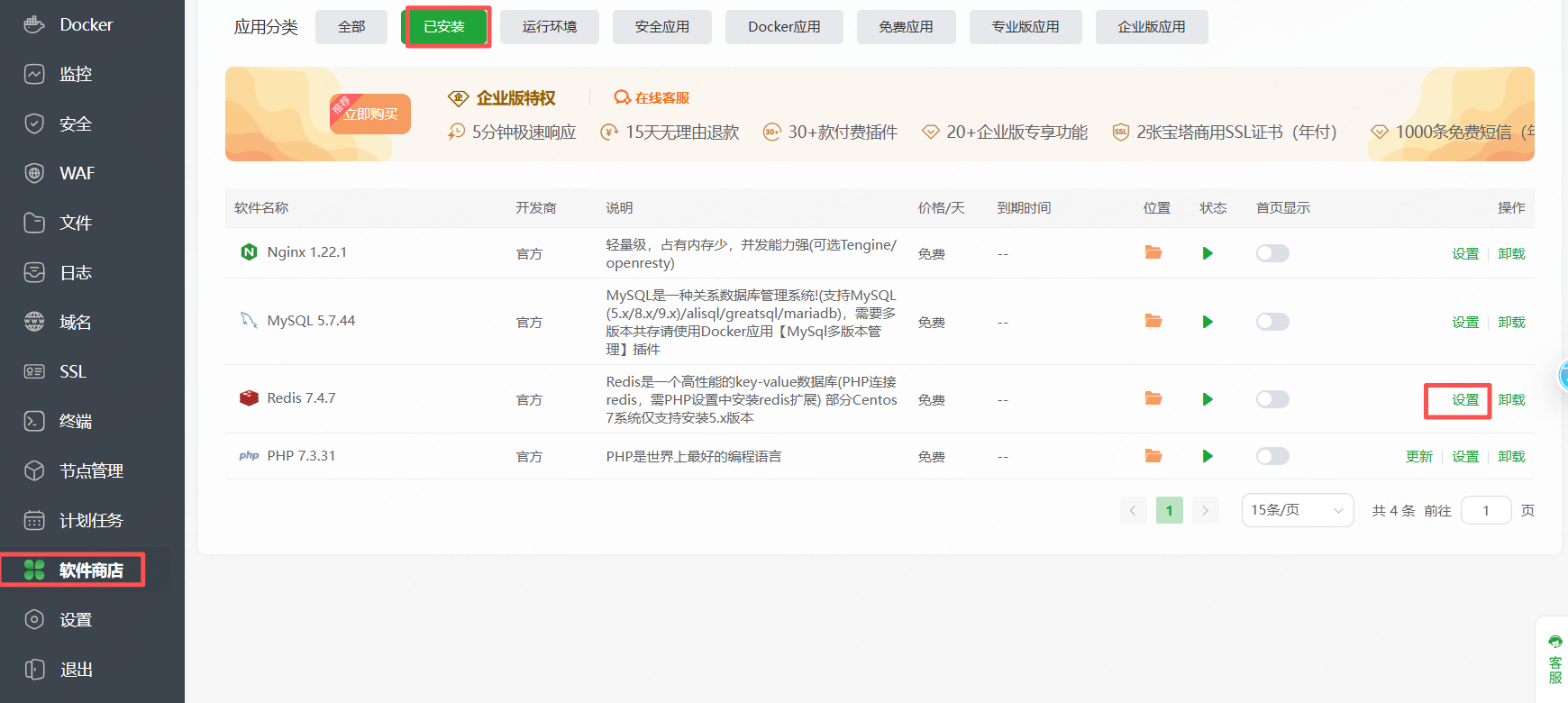1568x703 pixels.
Task: Select the 专业版应用 category tab
Action: [x=1026, y=27]
